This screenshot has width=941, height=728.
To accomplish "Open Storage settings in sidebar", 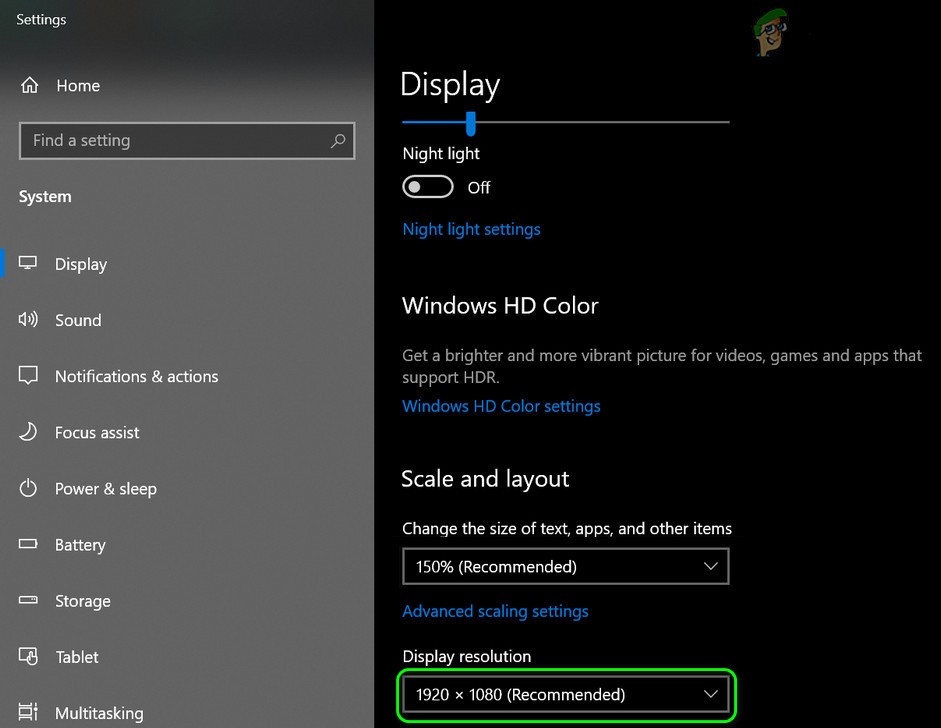I will click(x=82, y=601).
